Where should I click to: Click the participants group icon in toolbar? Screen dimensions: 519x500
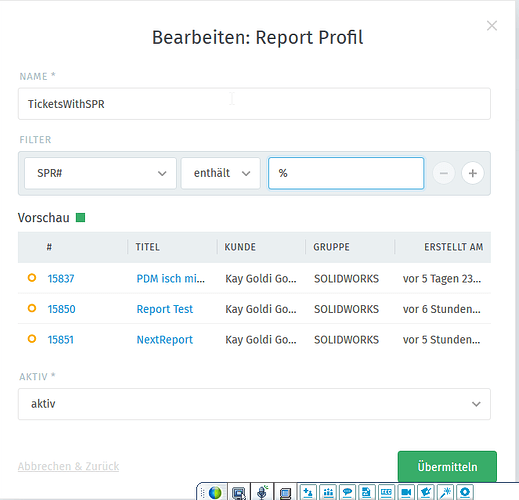click(x=328, y=492)
